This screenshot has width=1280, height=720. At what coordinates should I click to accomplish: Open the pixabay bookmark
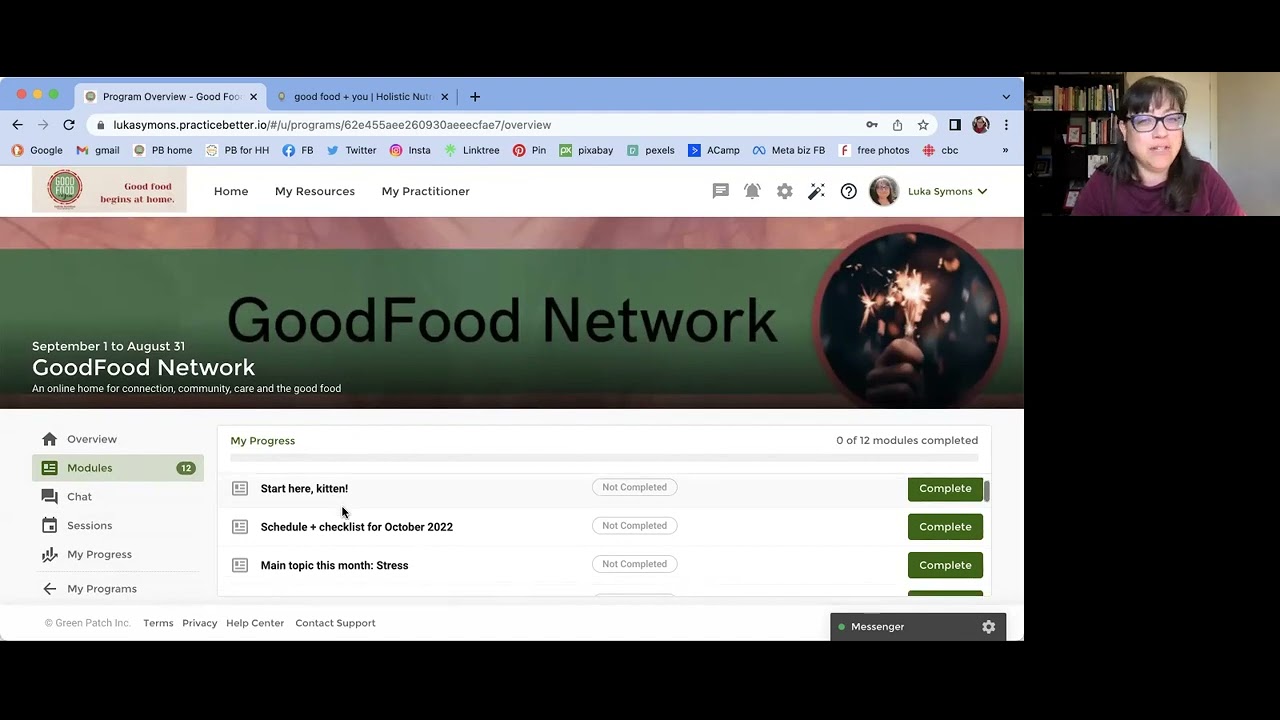[x=586, y=150]
